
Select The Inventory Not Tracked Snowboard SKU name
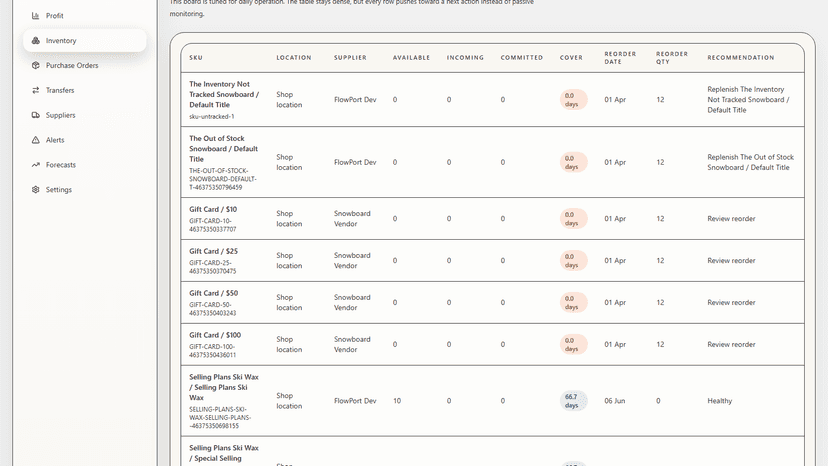[224, 94]
